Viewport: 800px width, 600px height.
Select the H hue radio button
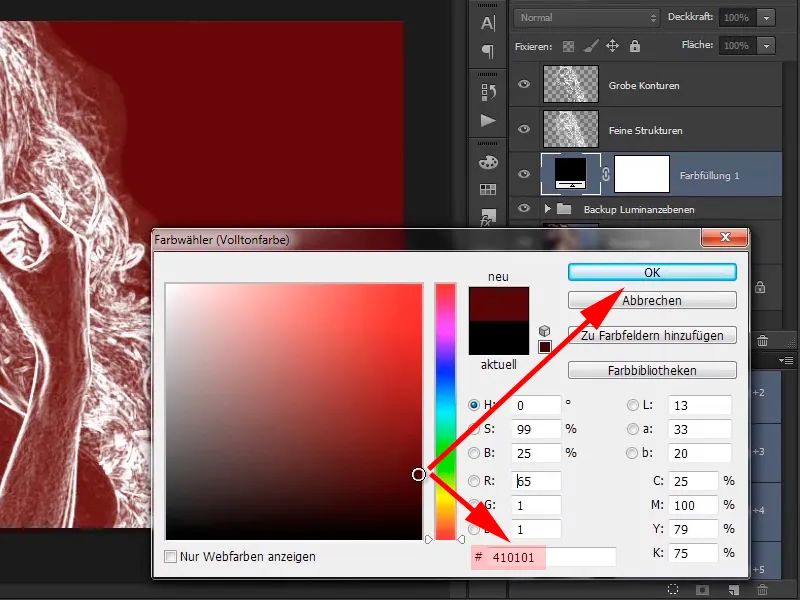[474, 405]
